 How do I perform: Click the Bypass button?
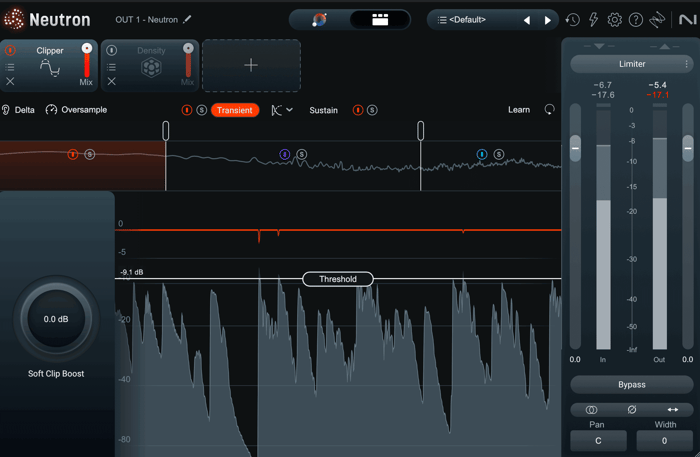[x=632, y=385]
